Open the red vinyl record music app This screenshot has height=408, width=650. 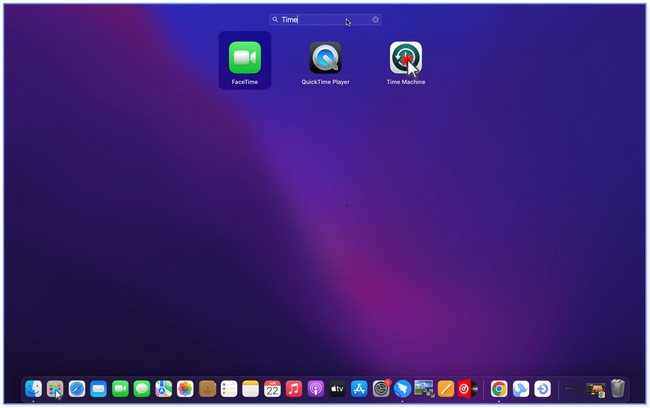[467, 389]
